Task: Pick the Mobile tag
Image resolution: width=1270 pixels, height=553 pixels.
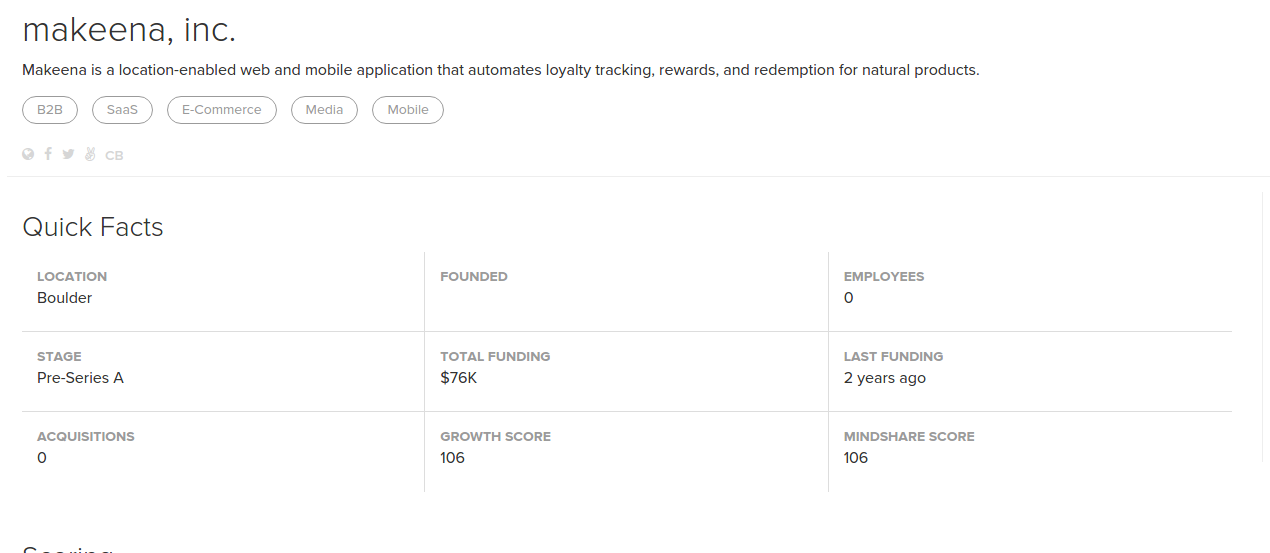Action: point(408,110)
